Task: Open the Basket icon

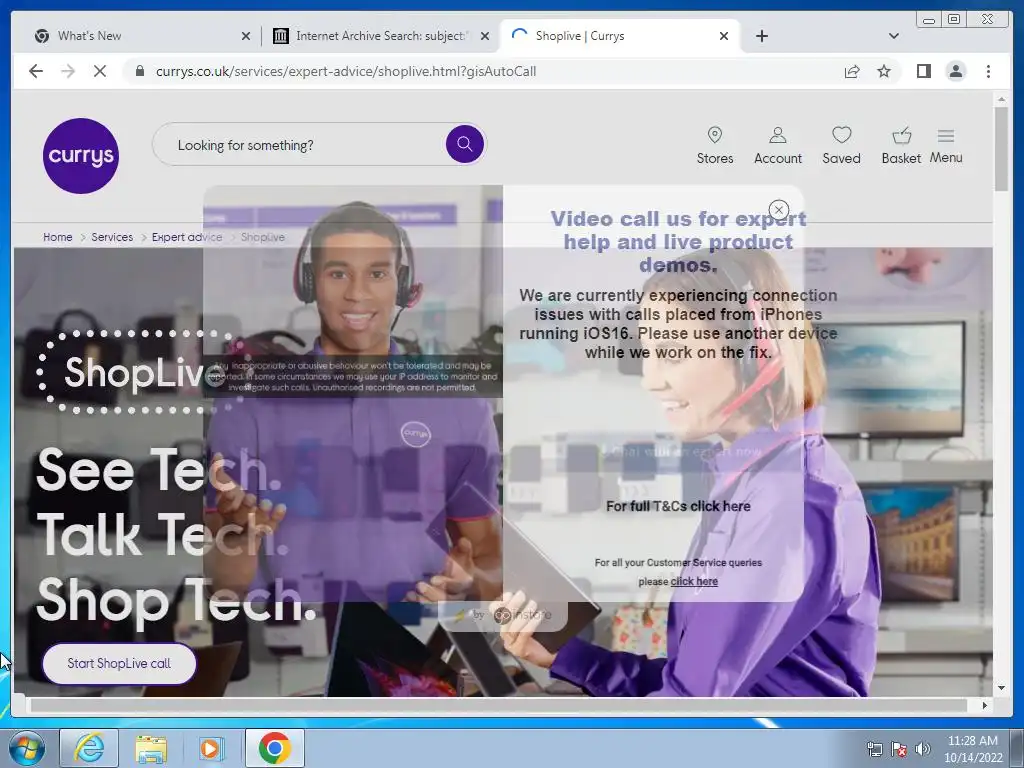Action: 901,146
